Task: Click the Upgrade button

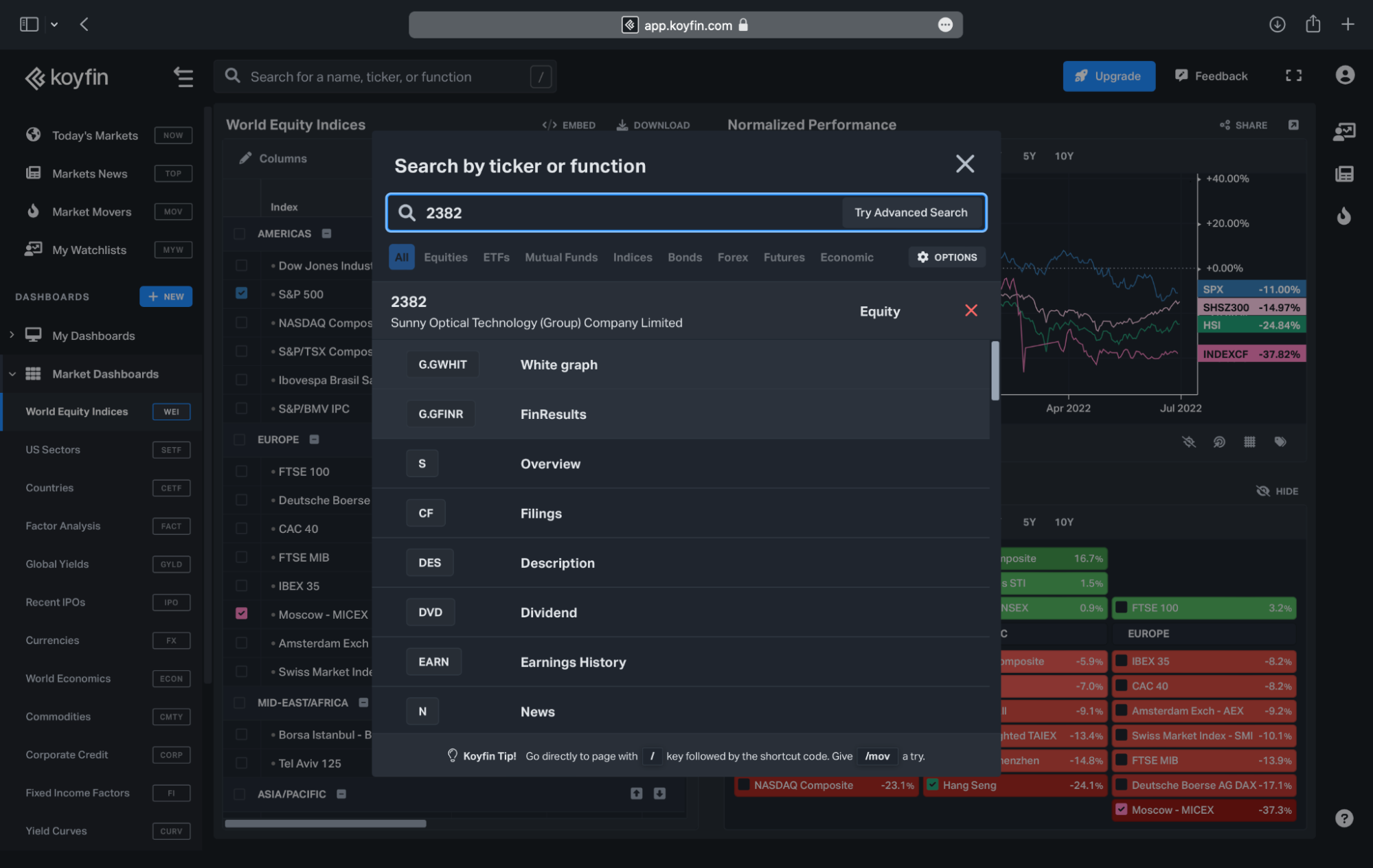Action: [1108, 76]
